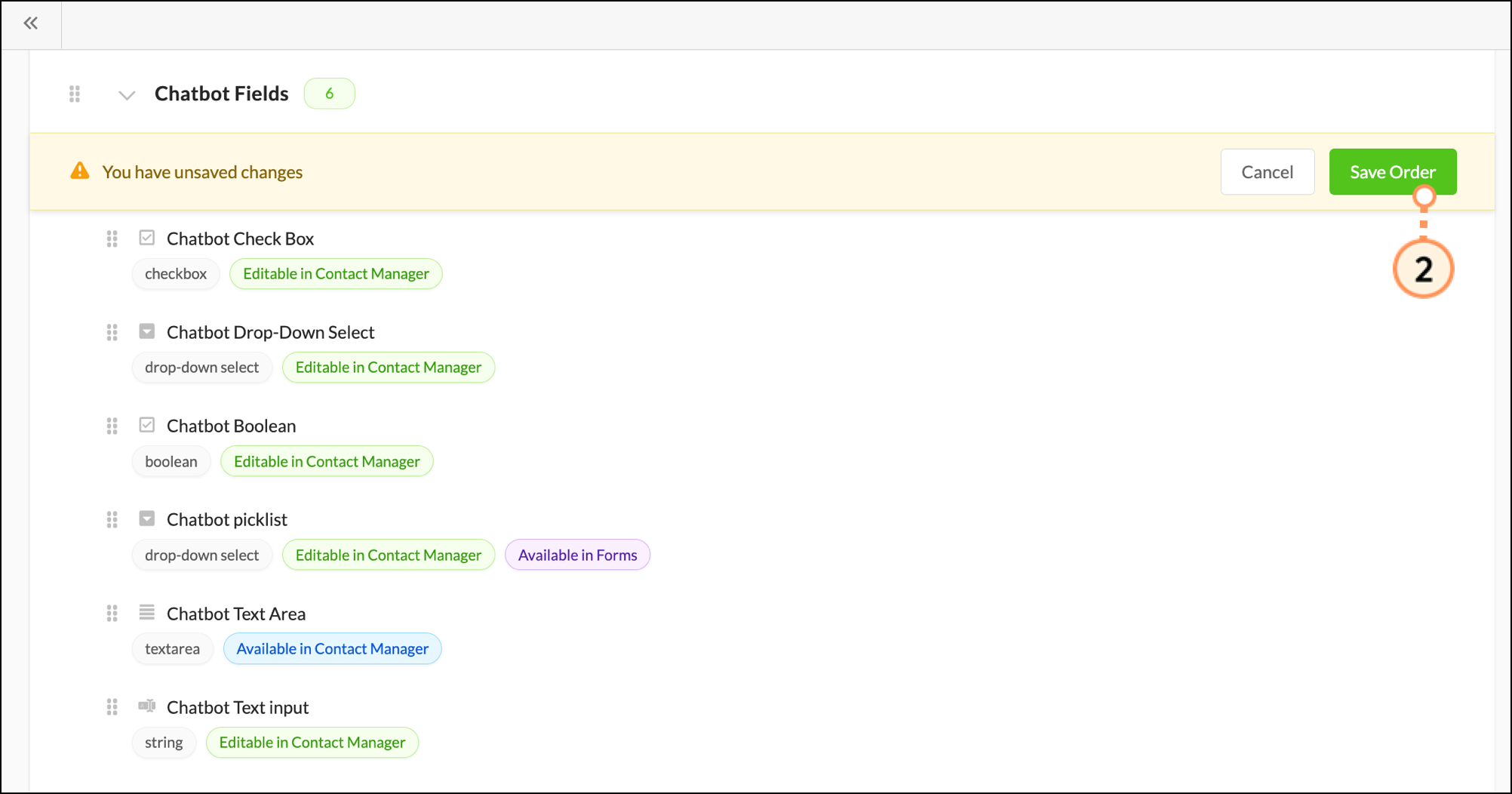Open the Chatbot Drop-Down Select field
Screen dimensions: 1512x794
click(270, 332)
